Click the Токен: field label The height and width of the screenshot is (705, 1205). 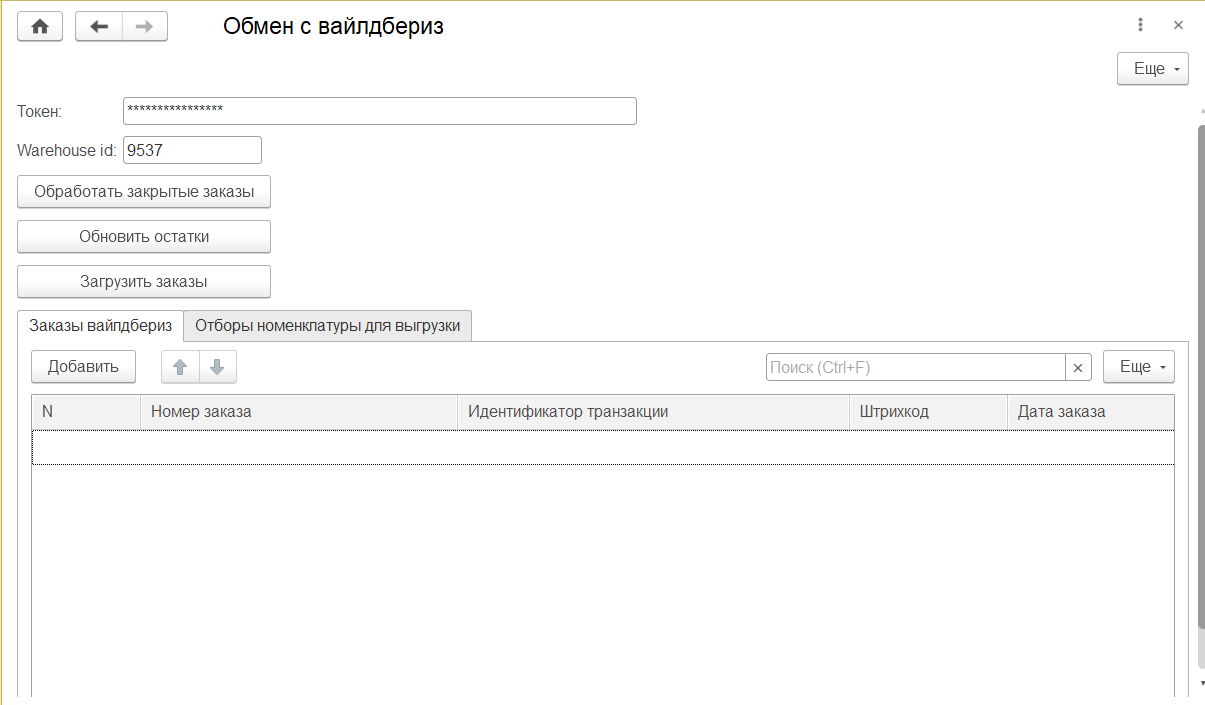(x=40, y=111)
